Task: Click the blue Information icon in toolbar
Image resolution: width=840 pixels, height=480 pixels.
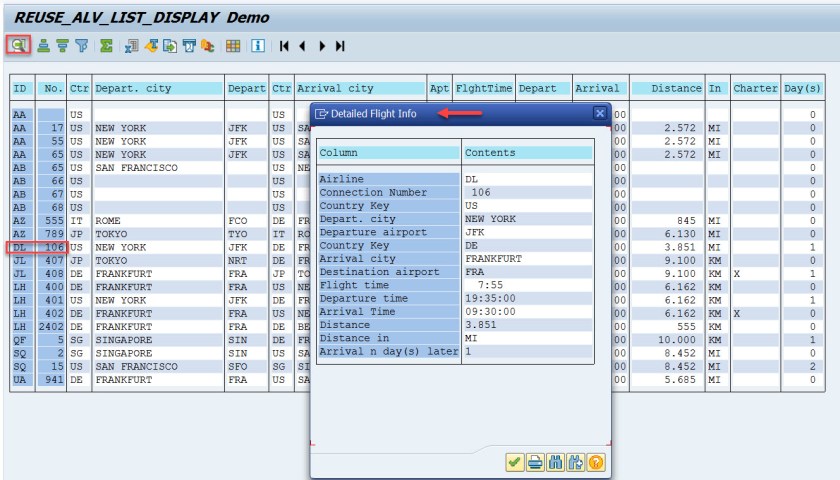Action: click(x=258, y=45)
